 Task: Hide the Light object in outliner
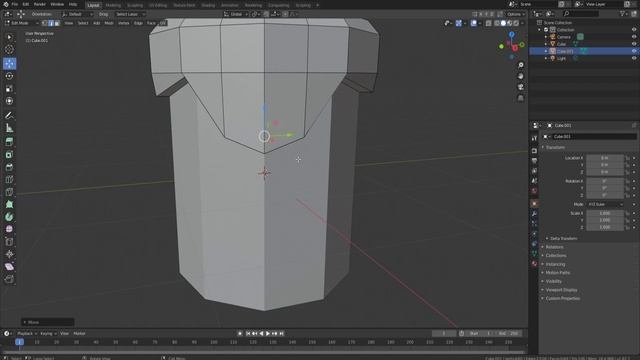[x=634, y=58]
